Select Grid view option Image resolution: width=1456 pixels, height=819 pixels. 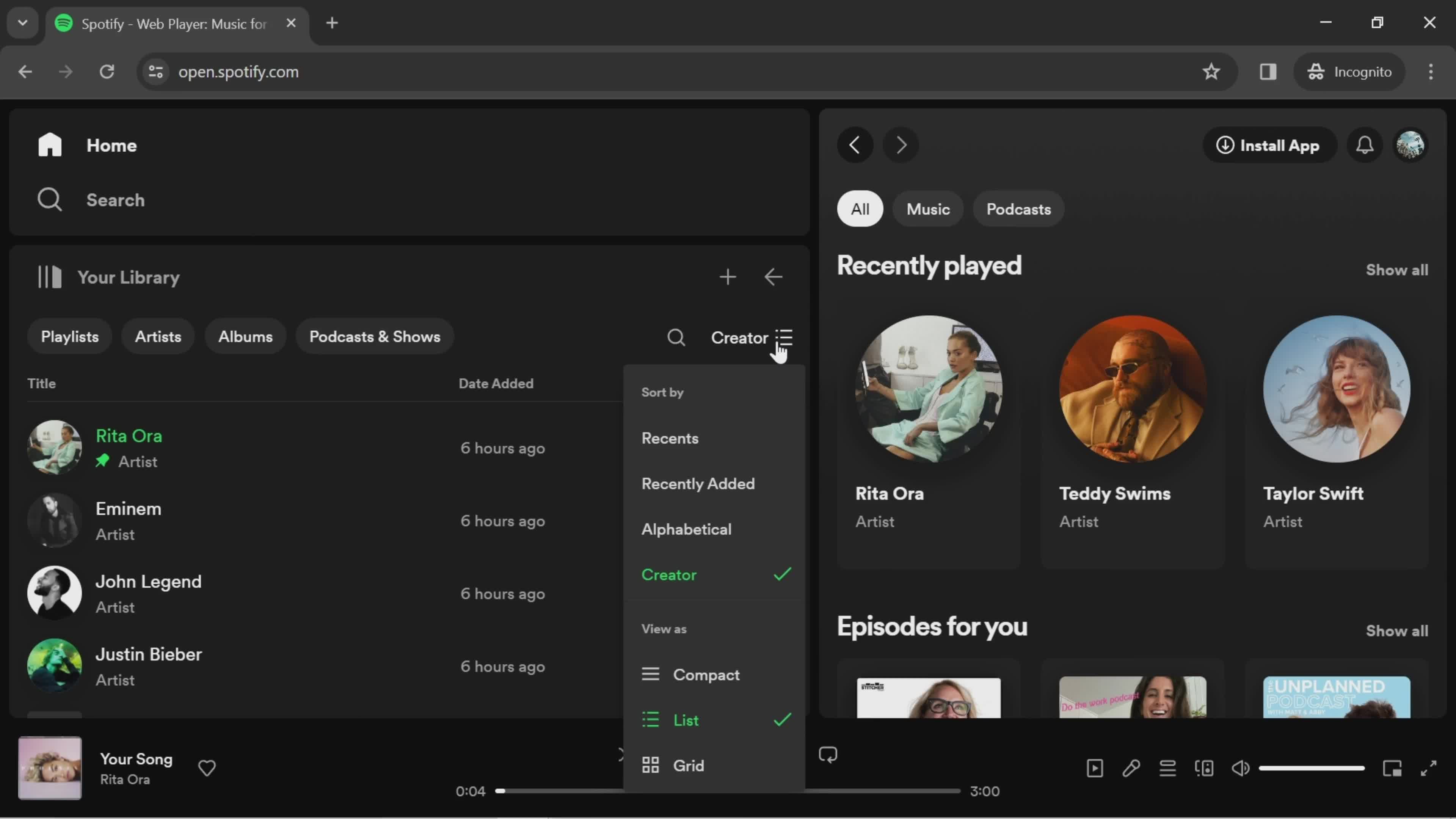[688, 766]
